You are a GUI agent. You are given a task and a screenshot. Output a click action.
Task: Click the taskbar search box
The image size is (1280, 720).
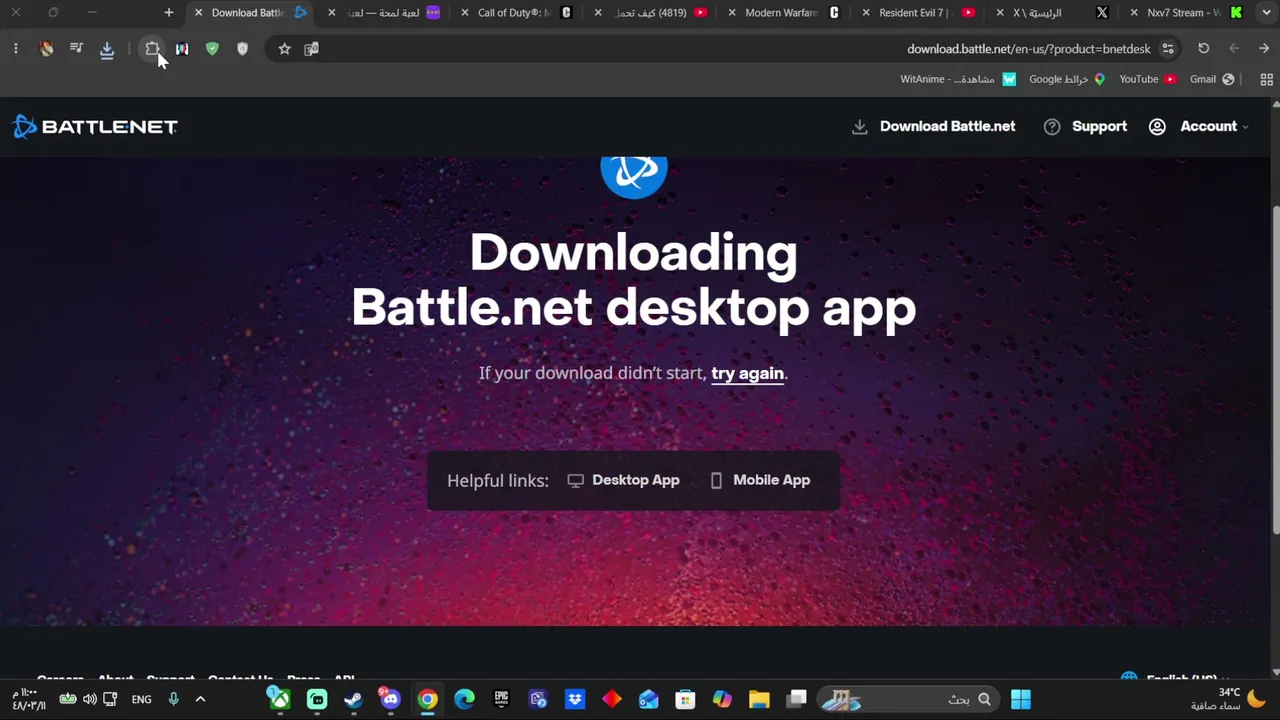(x=907, y=699)
